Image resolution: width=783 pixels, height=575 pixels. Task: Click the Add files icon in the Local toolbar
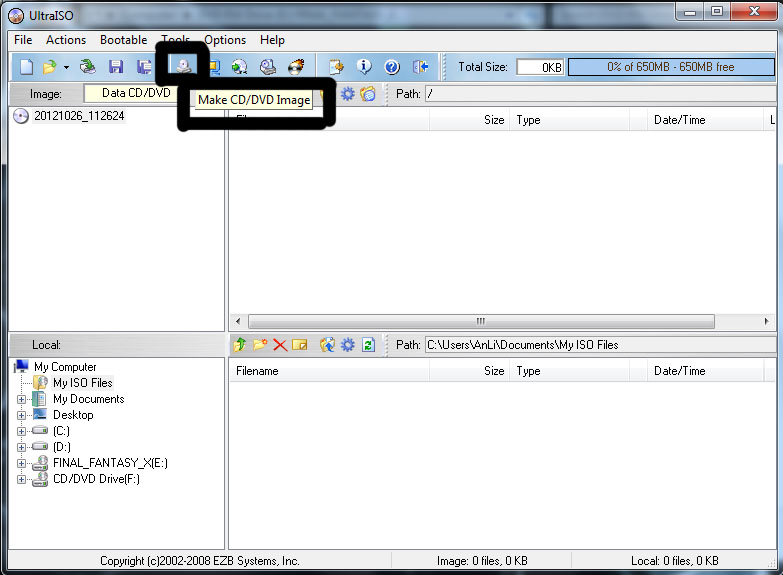(328, 345)
